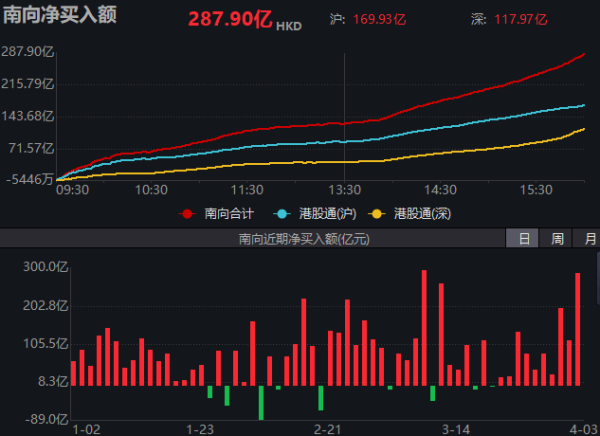Toggle the cyan 港股通(沪) legend marker
The width and height of the screenshot is (600, 436).
click(x=281, y=213)
